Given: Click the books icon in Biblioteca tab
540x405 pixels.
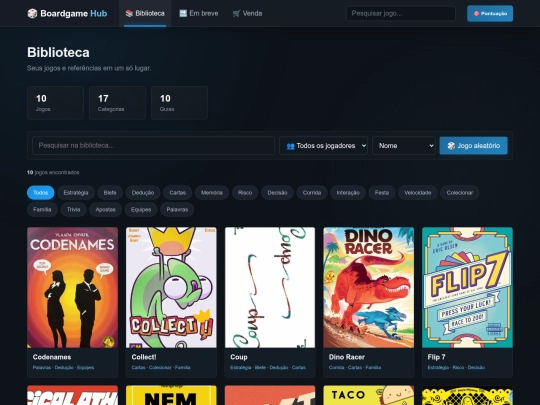Looking at the screenshot, I should [x=129, y=13].
